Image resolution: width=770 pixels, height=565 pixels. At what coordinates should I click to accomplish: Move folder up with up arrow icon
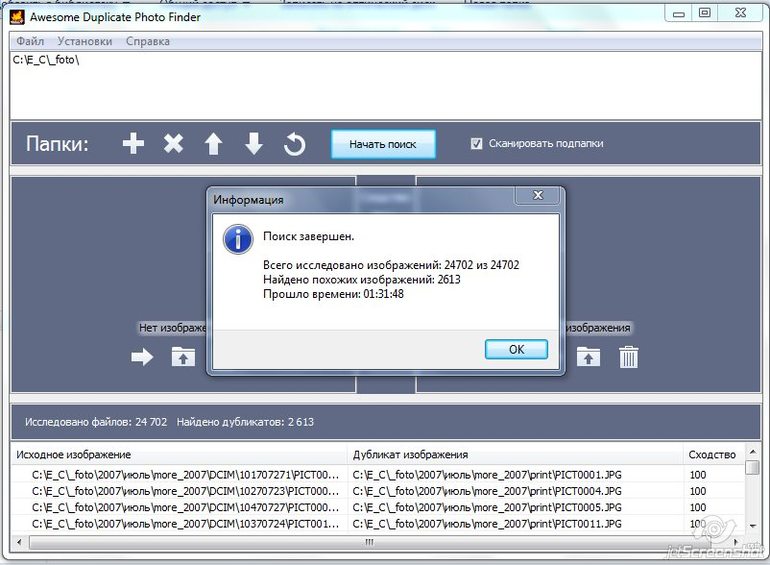(213, 144)
